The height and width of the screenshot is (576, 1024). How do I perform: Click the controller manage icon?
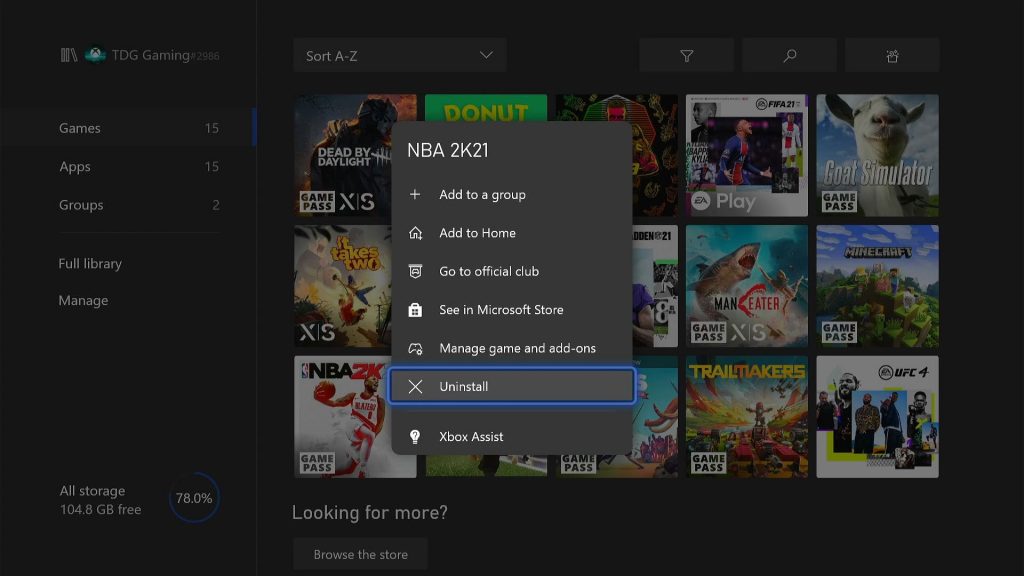[415, 348]
